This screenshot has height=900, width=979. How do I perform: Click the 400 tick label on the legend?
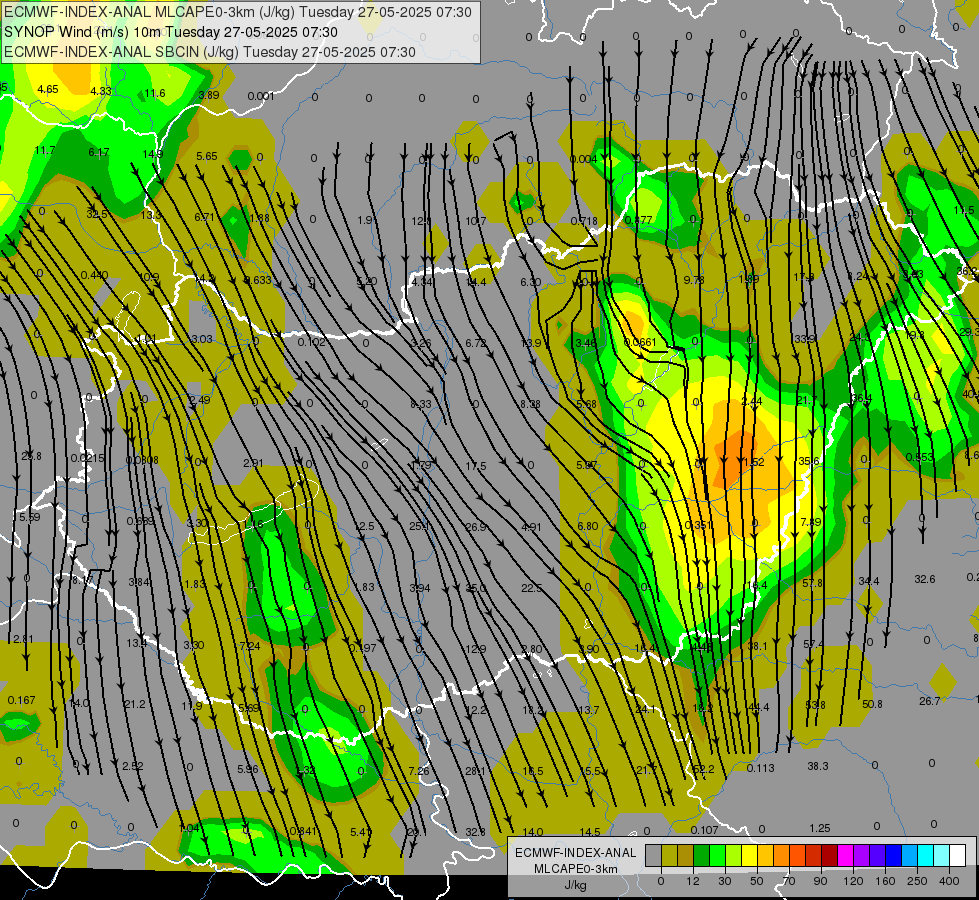tap(949, 881)
